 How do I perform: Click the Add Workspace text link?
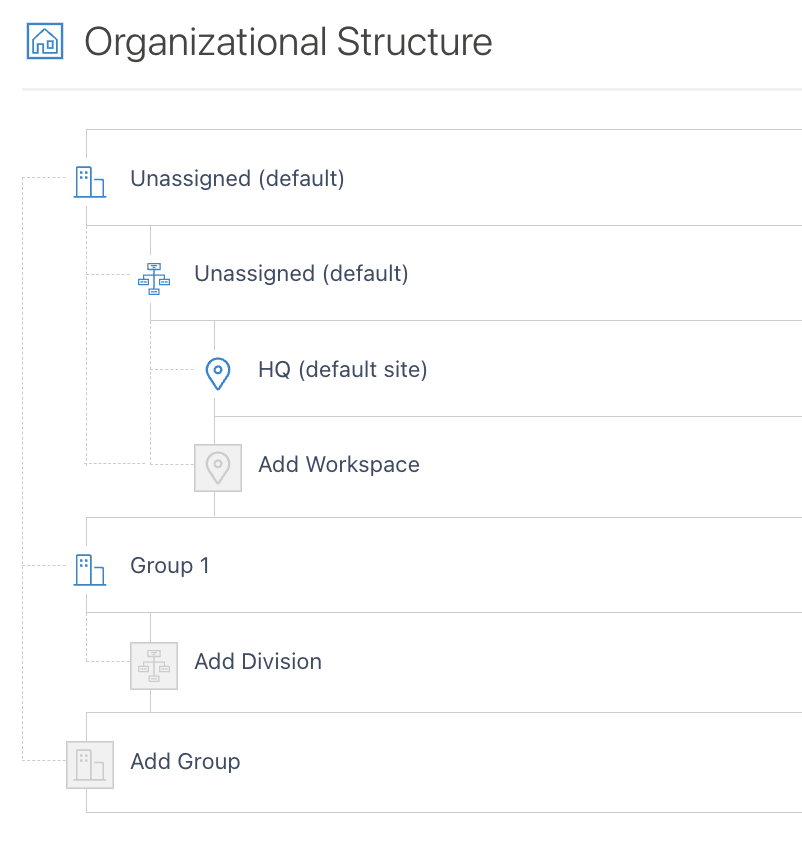339,465
